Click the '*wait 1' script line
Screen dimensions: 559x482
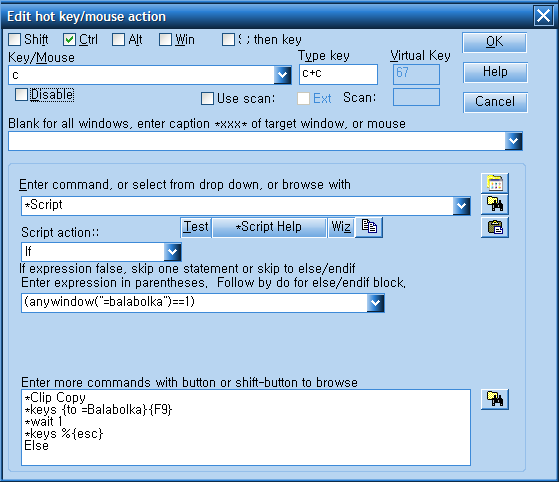(x=43, y=422)
